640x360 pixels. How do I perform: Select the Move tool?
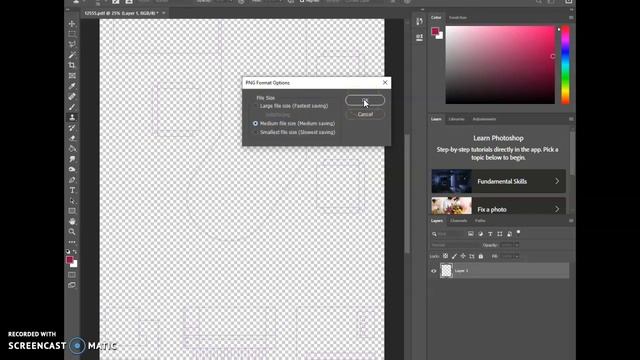(x=72, y=24)
